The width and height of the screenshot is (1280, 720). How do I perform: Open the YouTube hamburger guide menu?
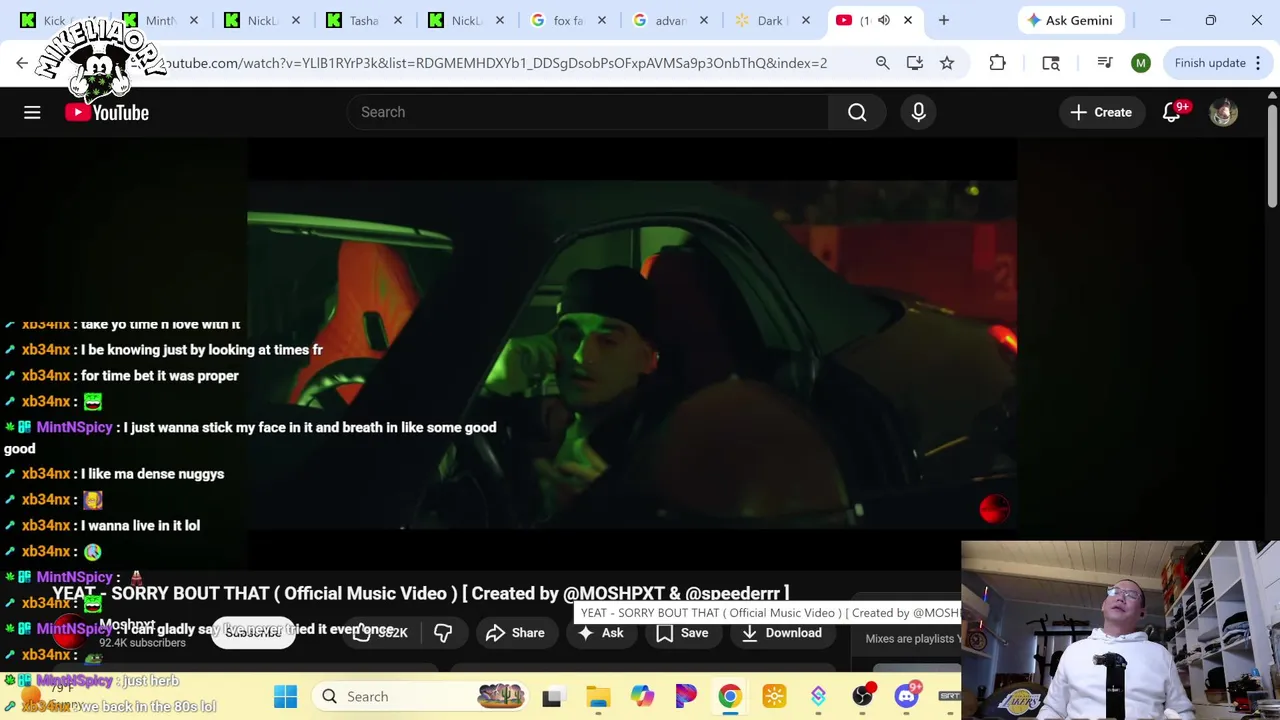tap(32, 112)
